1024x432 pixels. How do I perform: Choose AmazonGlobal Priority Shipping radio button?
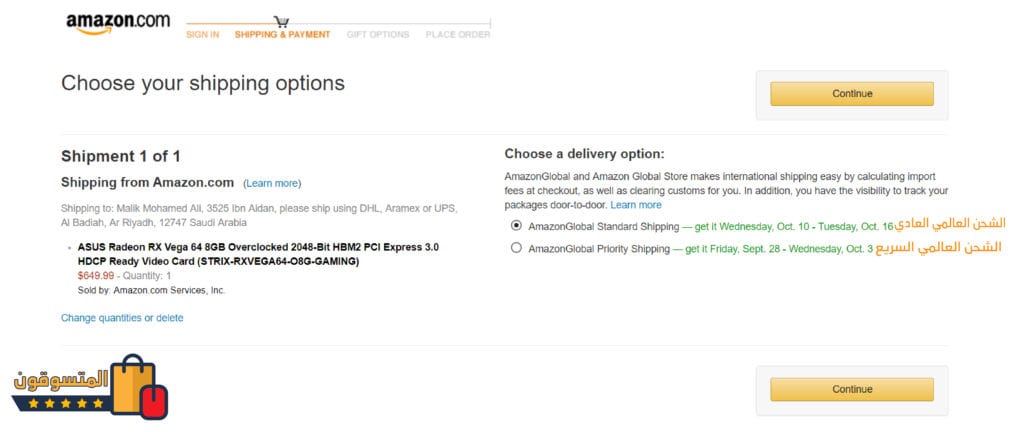click(516, 248)
